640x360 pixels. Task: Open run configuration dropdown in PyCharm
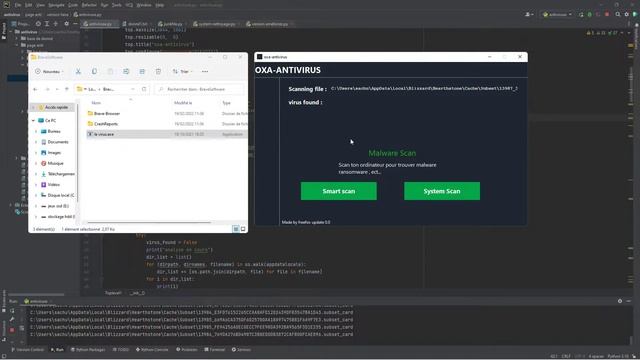pyautogui.click(x=557, y=15)
